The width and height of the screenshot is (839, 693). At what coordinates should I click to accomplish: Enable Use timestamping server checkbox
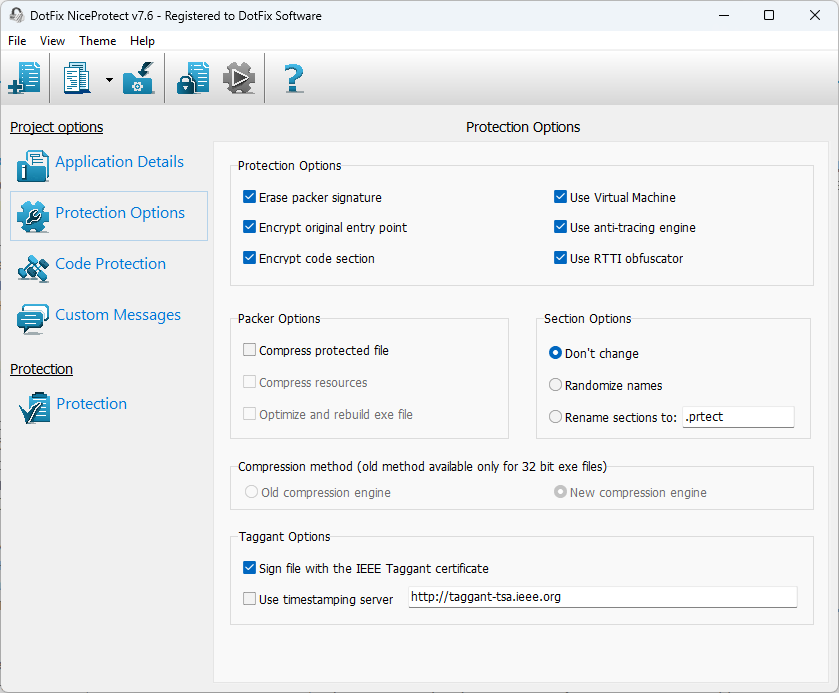pos(249,599)
